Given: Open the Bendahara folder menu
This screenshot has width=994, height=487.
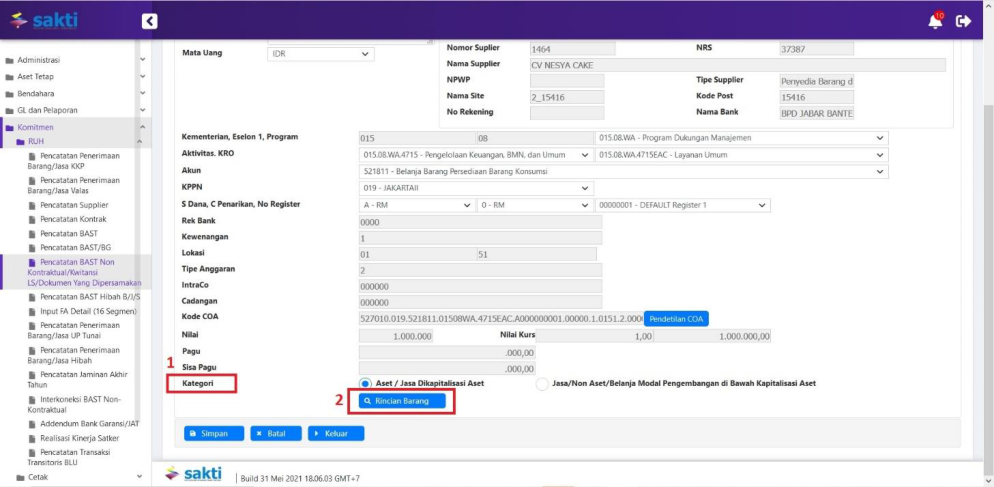Looking at the screenshot, I should 38,93.
